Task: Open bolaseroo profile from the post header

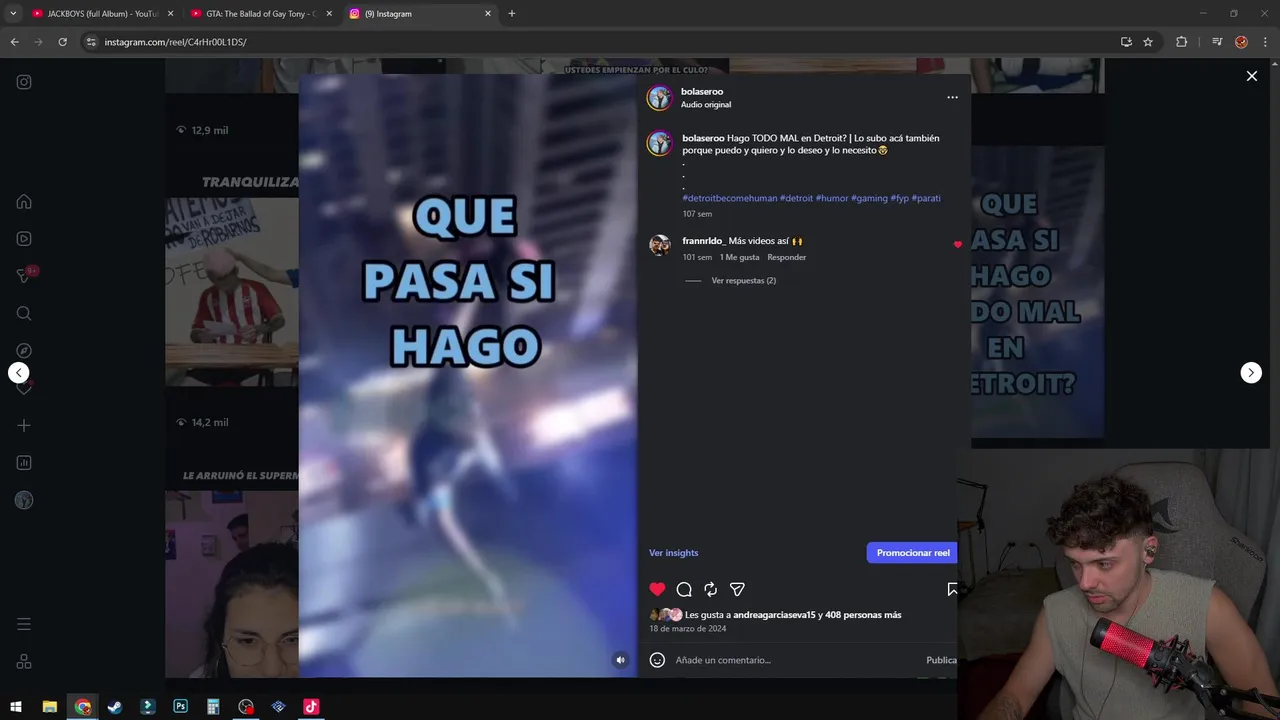Action: [702, 92]
